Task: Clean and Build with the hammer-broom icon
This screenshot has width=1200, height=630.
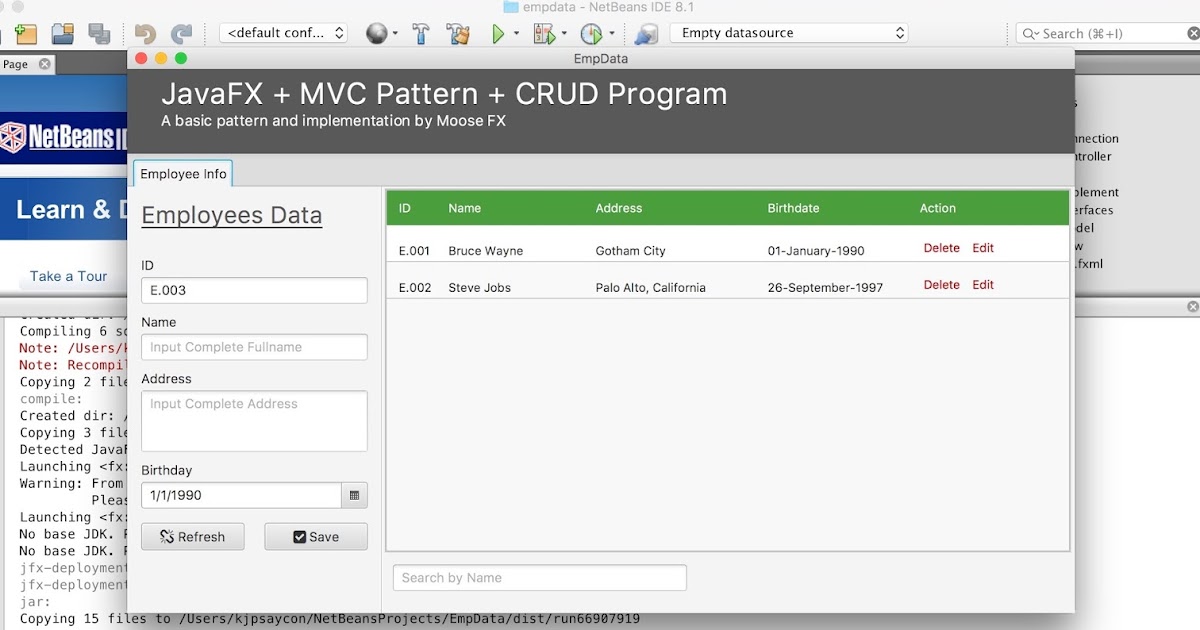Action: tap(458, 33)
